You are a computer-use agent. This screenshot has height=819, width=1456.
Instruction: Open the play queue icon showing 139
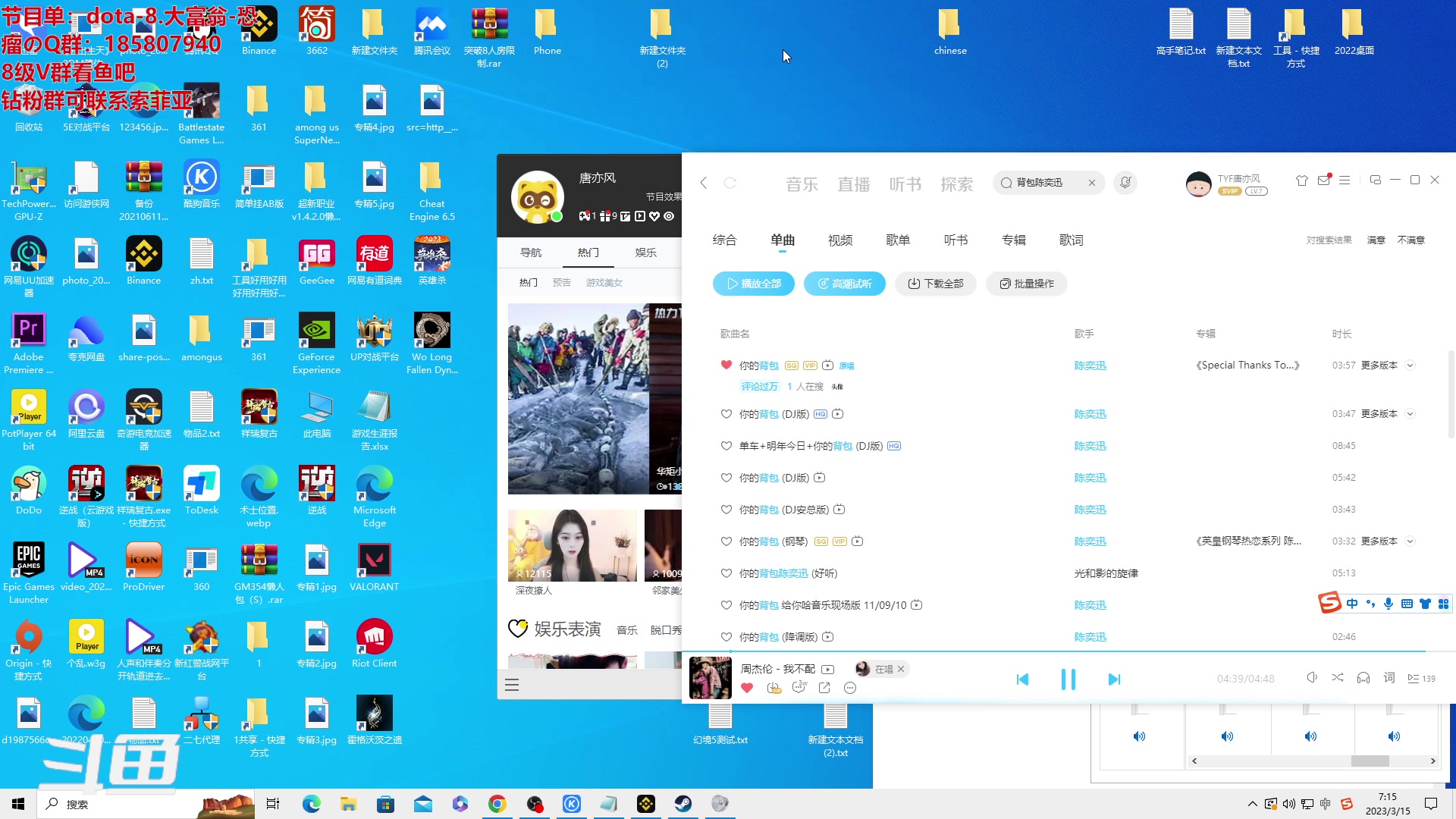[1421, 678]
